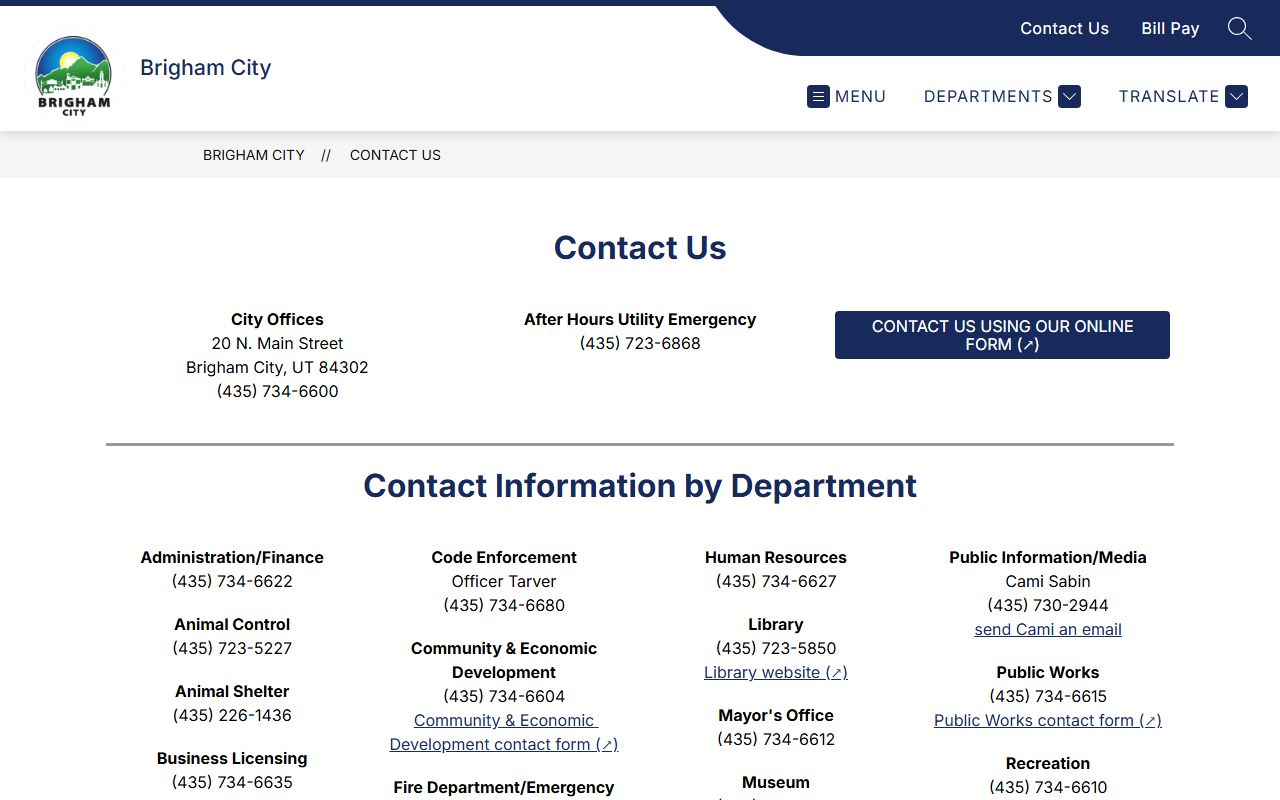Click the Fire Department/Emergency heading
1280x800 pixels.
(x=504, y=787)
